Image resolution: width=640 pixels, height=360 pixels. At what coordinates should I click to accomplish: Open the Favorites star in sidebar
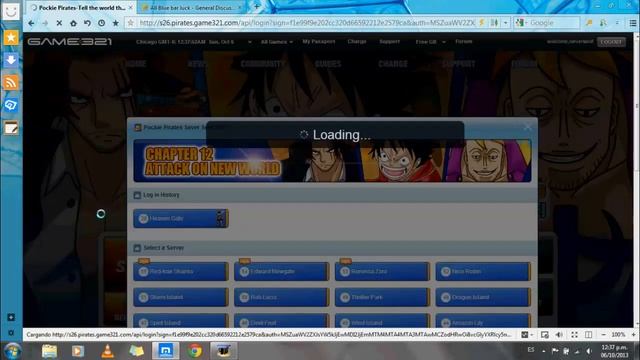[11, 38]
